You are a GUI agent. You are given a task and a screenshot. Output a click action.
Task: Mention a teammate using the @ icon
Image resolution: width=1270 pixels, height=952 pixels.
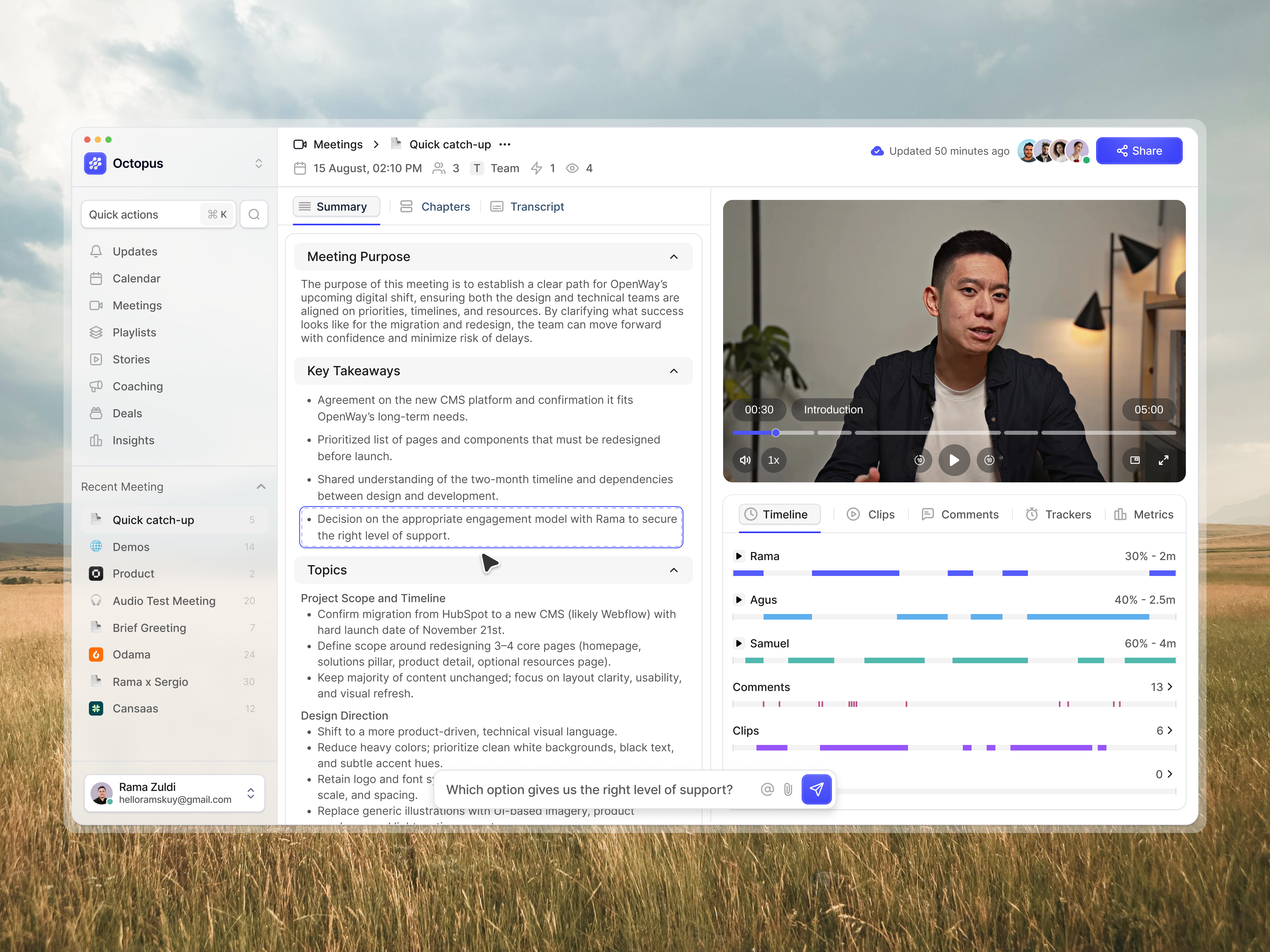[768, 789]
